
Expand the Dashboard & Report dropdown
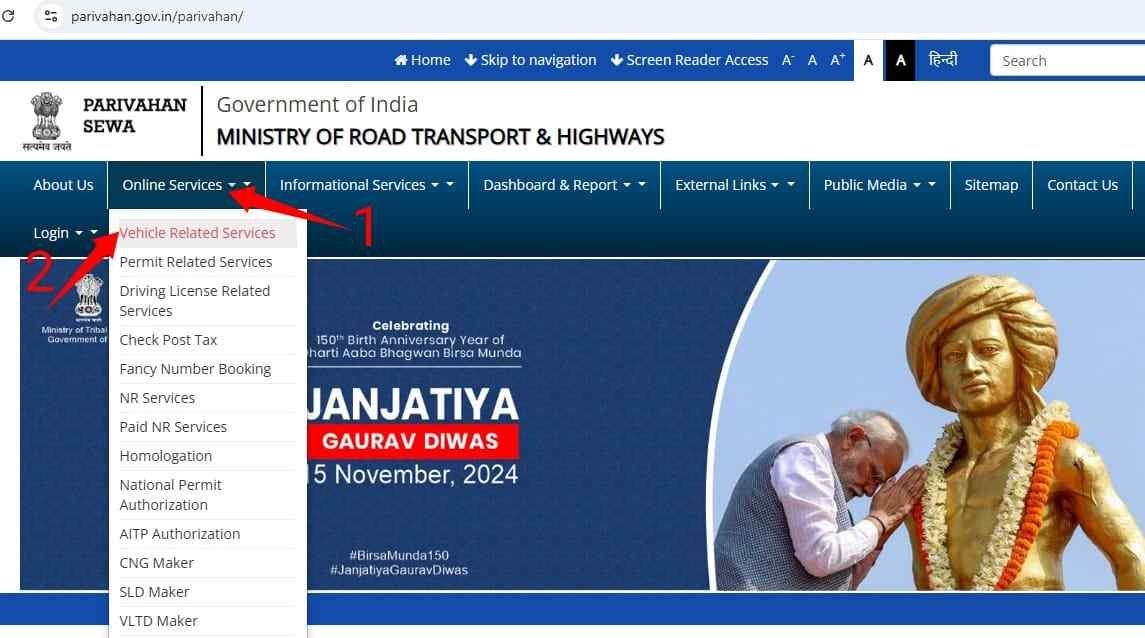pos(564,185)
